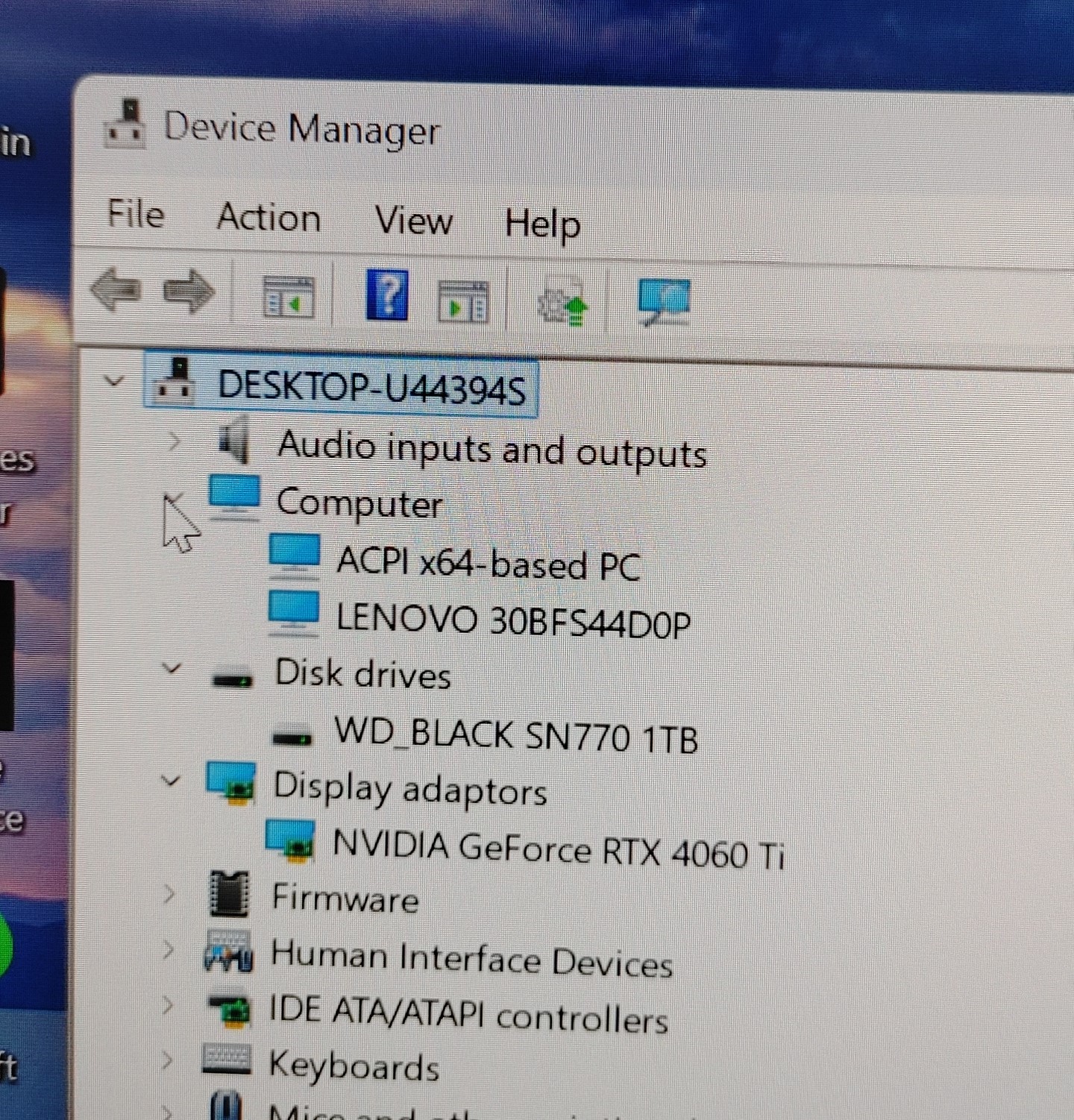Select the LENOVO 30BFS44D0P entry
This screenshot has width=1074, height=1120.
[513, 621]
